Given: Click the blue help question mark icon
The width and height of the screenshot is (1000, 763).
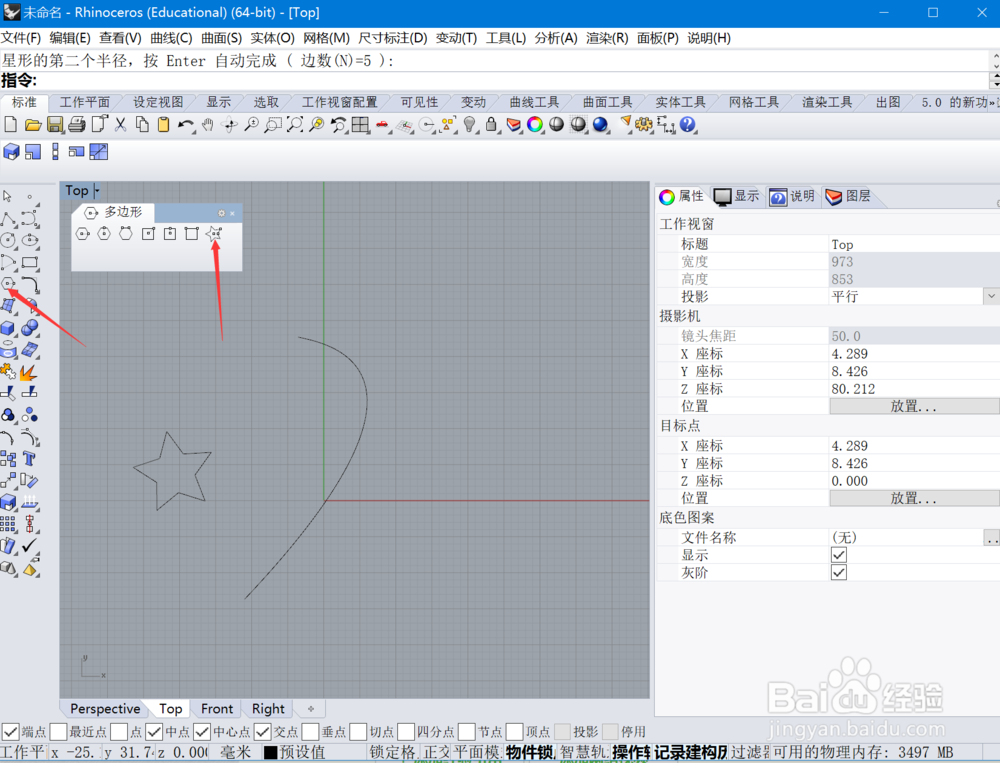Looking at the screenshot, I should point(688,124).
